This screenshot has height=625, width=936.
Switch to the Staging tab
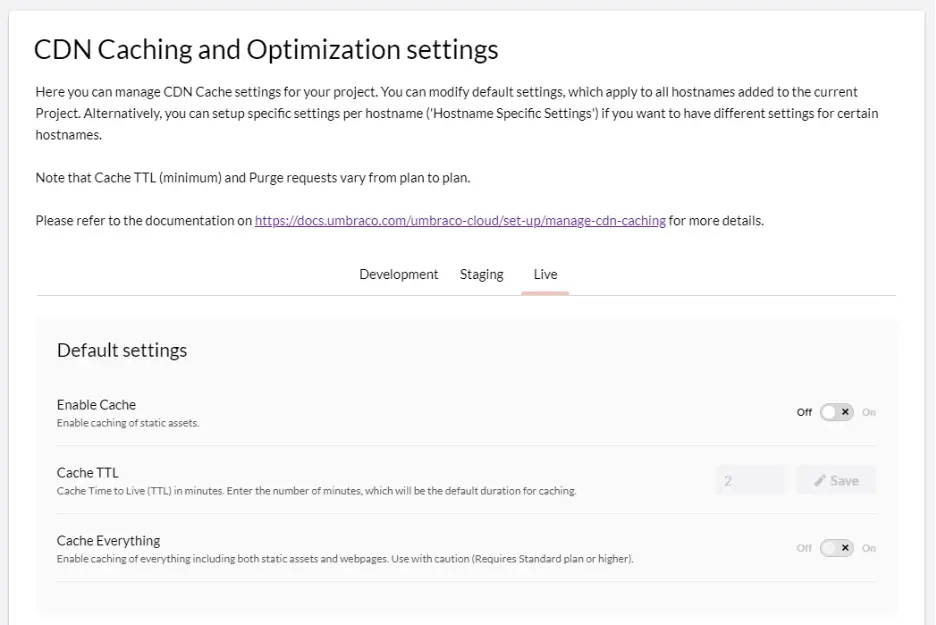tap(482, 274)
